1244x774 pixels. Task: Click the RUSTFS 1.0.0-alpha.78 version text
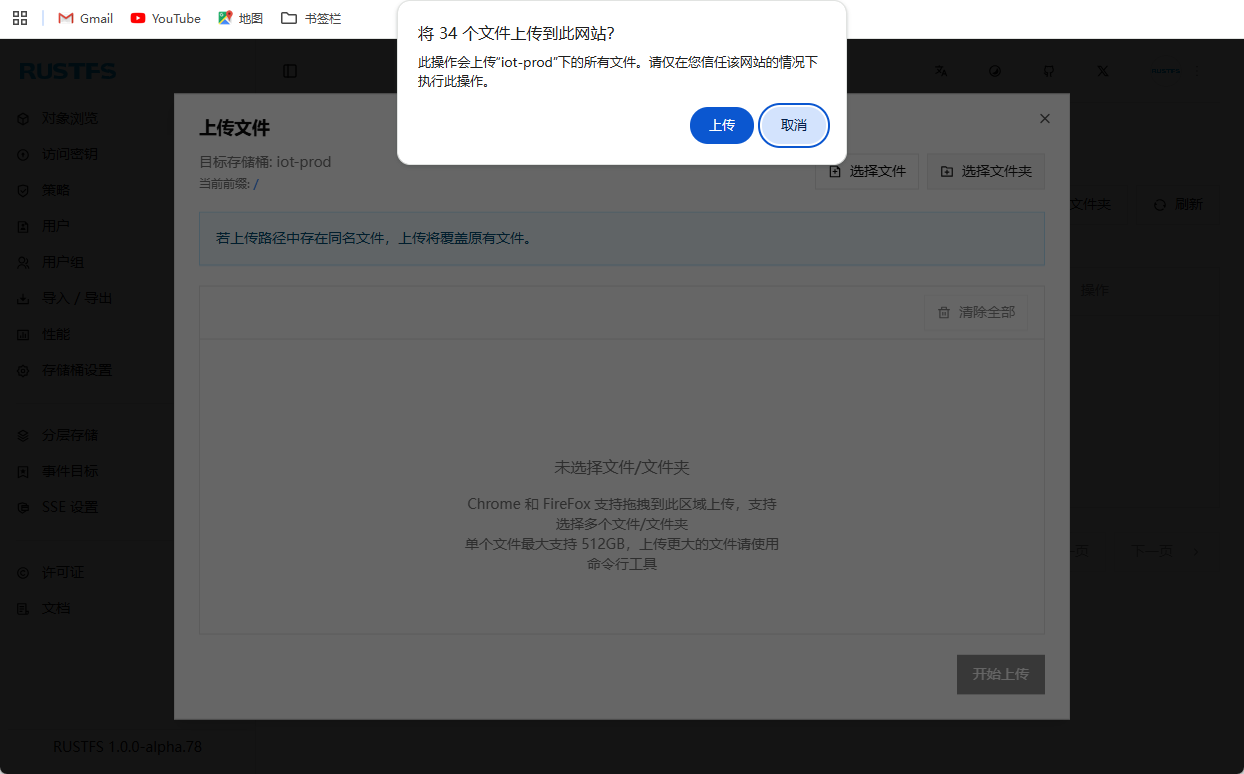128,746
